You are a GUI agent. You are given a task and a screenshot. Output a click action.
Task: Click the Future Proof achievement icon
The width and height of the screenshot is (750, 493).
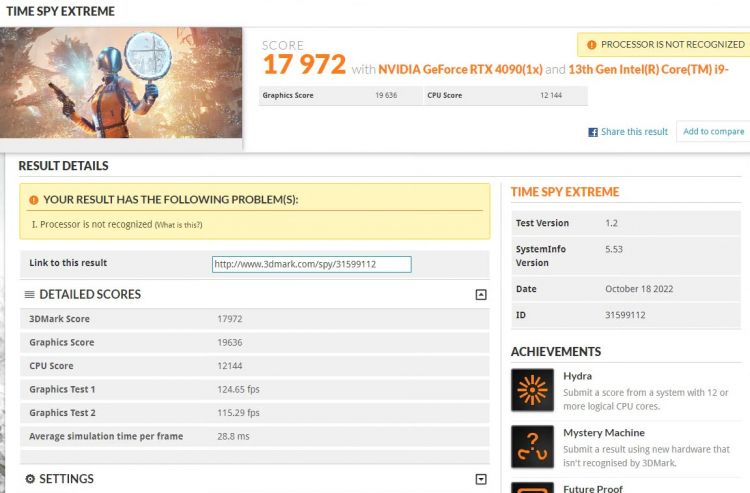click(x=532, y=487)
